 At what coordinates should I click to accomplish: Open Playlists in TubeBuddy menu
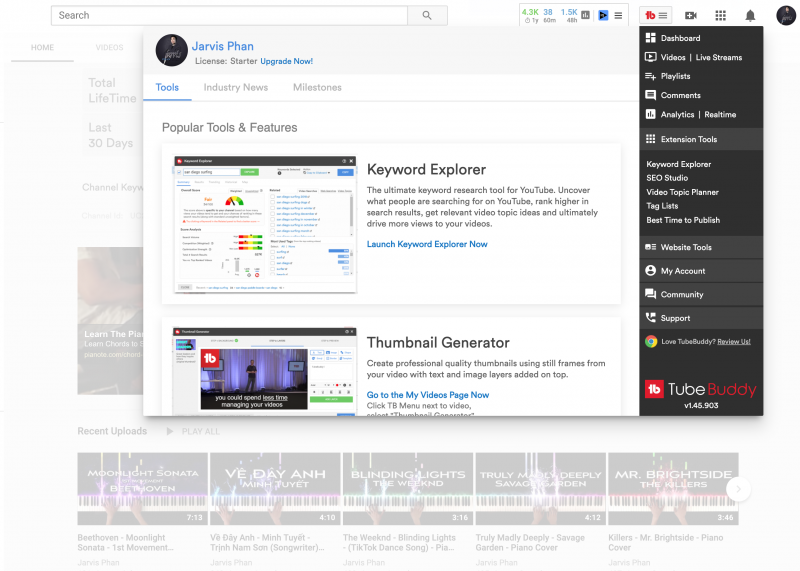[675, 76]
